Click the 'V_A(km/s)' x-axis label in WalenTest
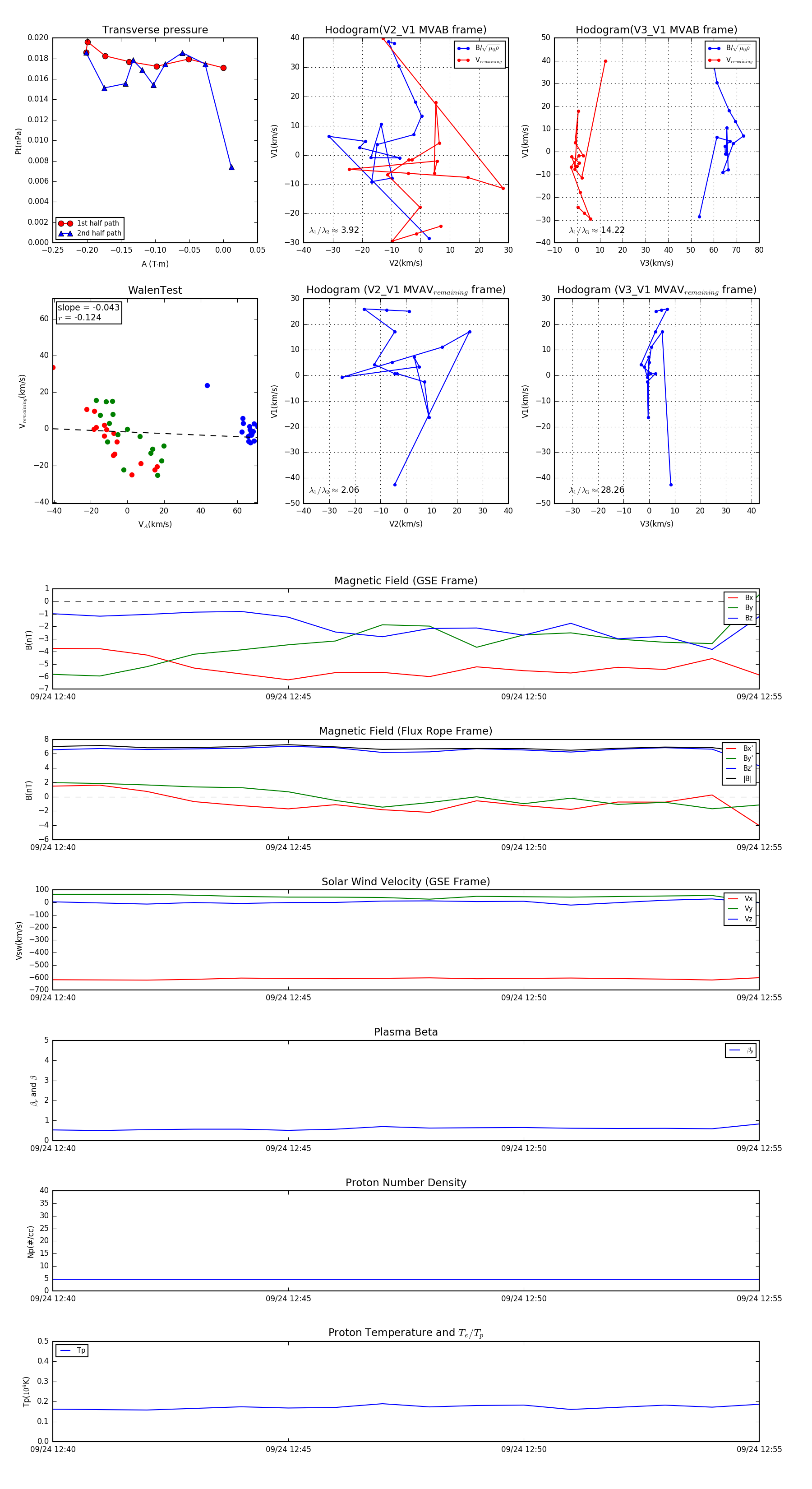The height and width of the screenshot is (1489, 812). point(155,524)
